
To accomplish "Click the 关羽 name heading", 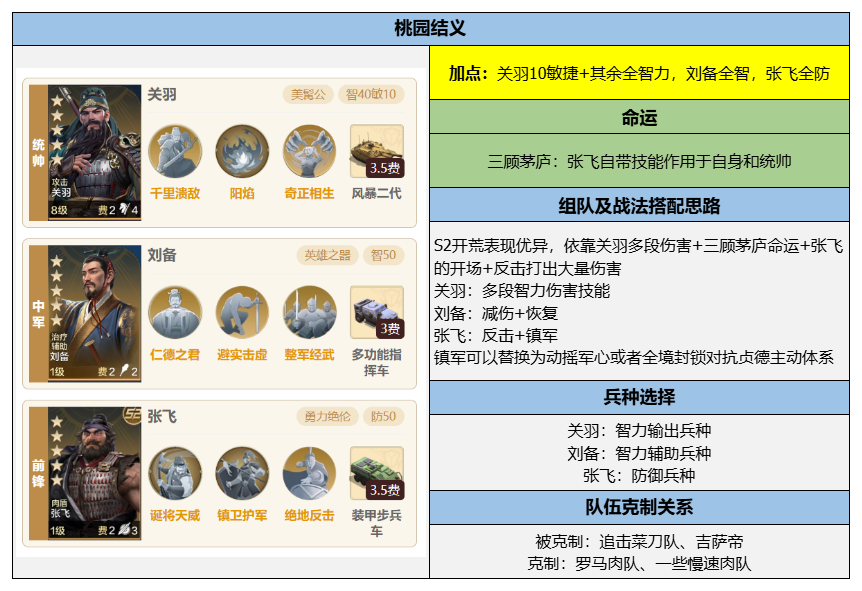I will [162, 95].
